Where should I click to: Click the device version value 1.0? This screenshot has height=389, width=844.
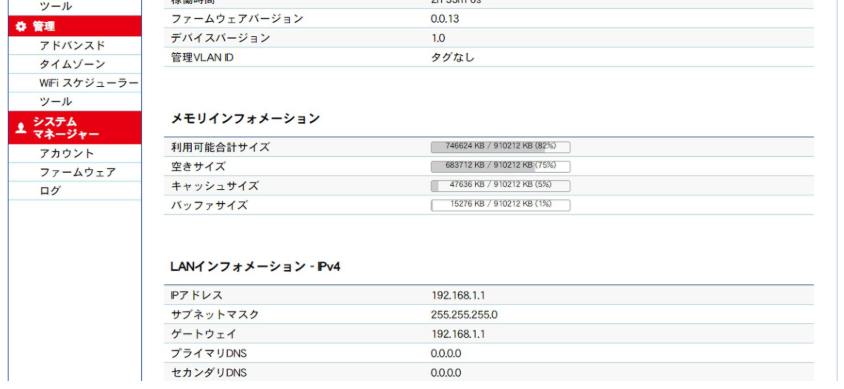pos(438,38)
